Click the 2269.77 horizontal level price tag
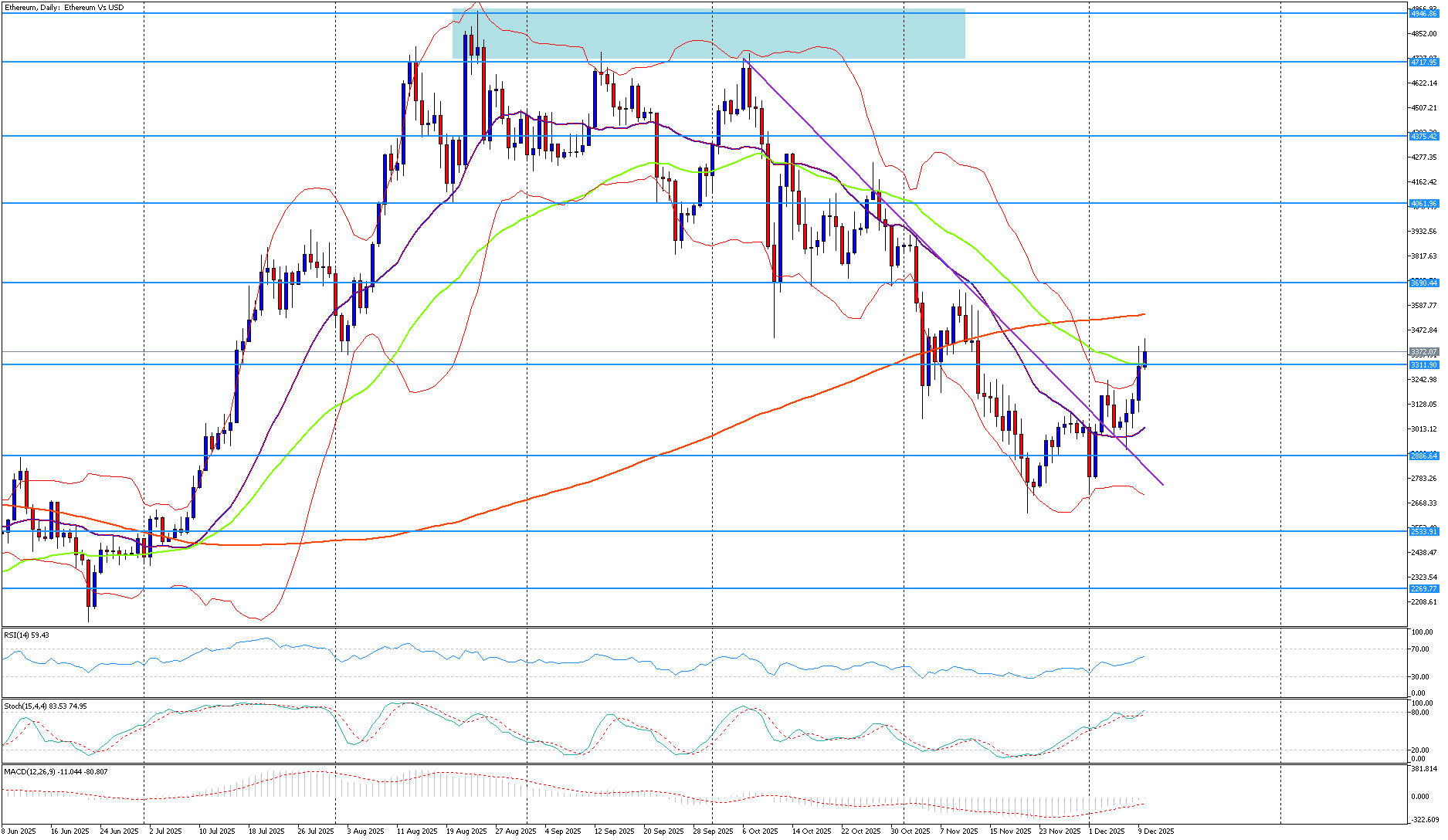Image resolution: width=1448 pixels, height=840 pixels. (x=1423, y=588)
